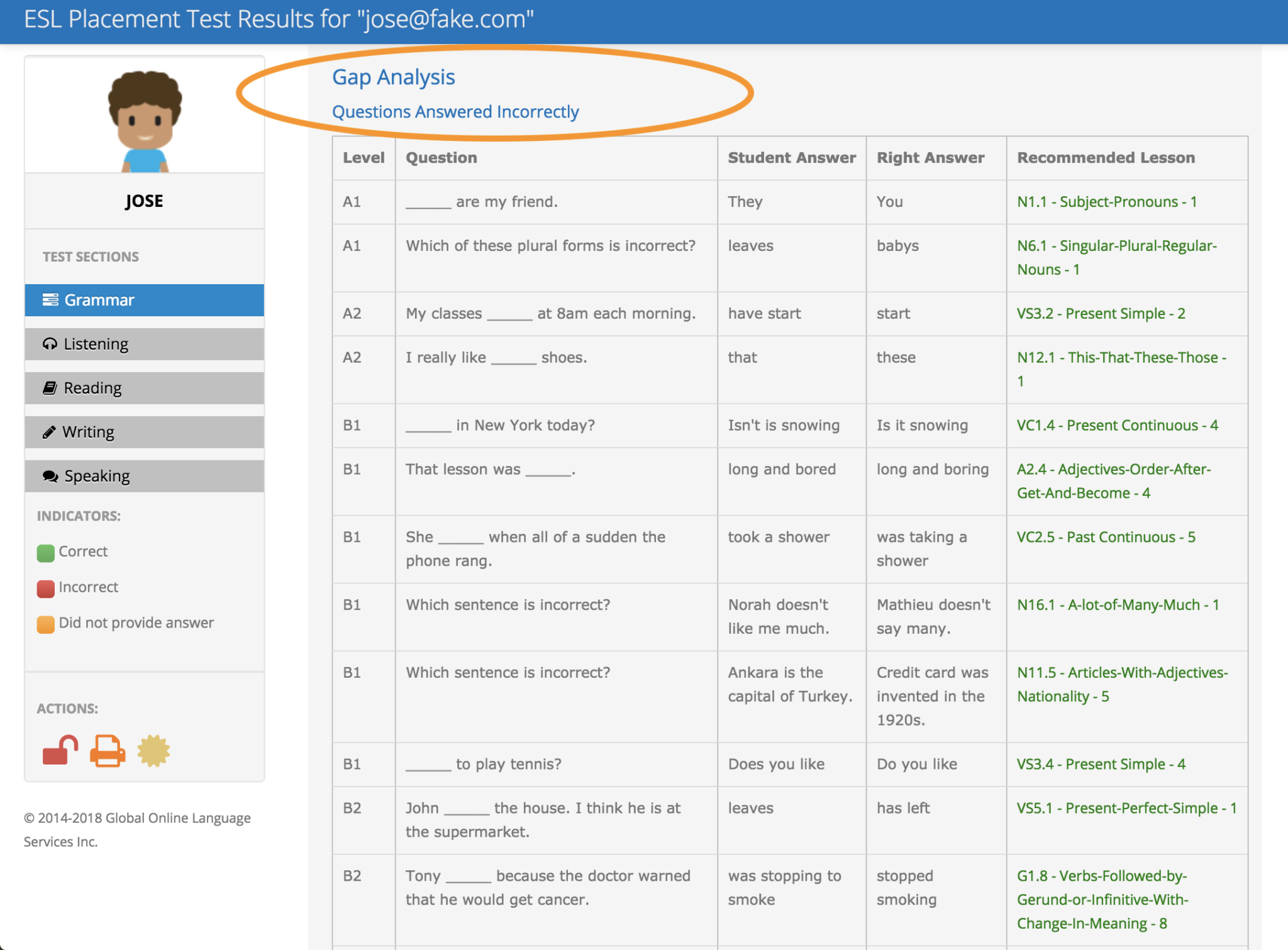This screenshot has width=1288, height=950.
Task: Click the Gap Analysis heading
Action: (393, 77)
